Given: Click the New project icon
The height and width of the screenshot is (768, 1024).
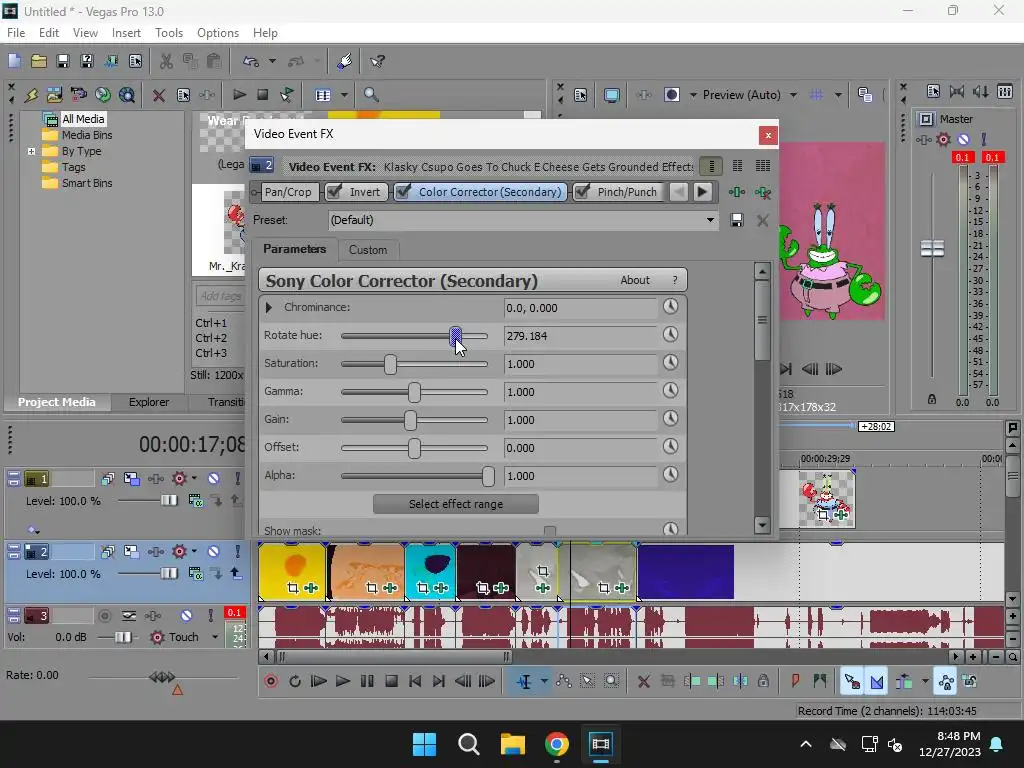Looking at the screenshot, I should point(14,61).
